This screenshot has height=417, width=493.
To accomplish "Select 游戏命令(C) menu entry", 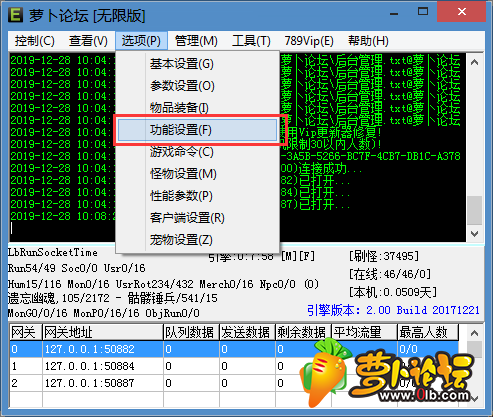I will tap(197, 152).
